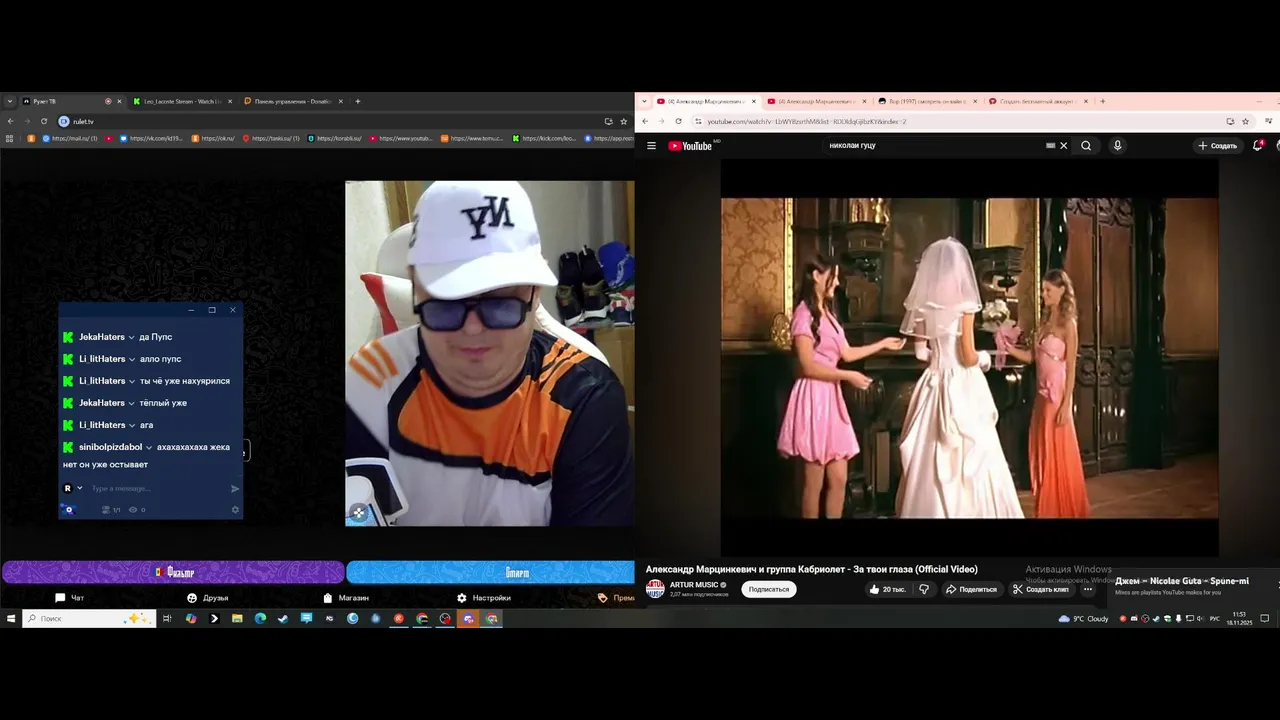Viewport: 1280px width, 720px height.
Task: Click the purple Фильтр button
Action: point(173,572)
